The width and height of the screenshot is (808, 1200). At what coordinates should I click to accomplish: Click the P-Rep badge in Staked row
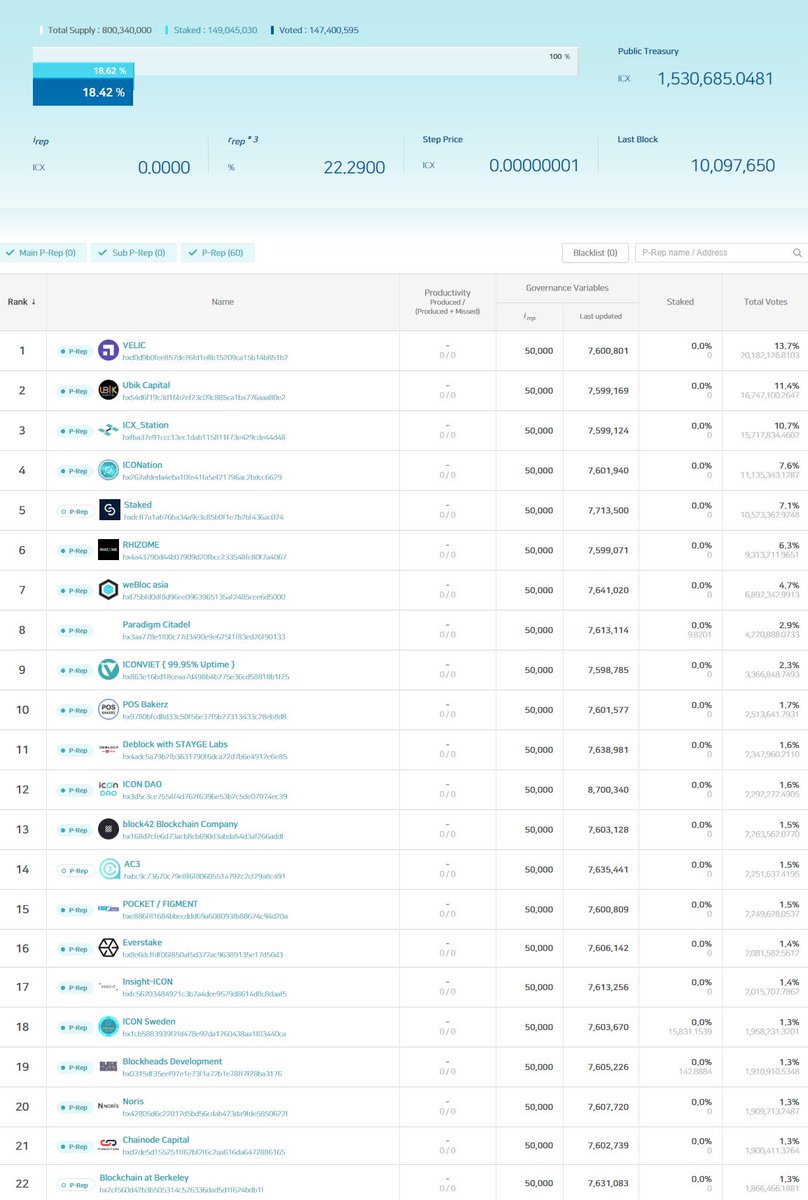[x=76, y=511]
